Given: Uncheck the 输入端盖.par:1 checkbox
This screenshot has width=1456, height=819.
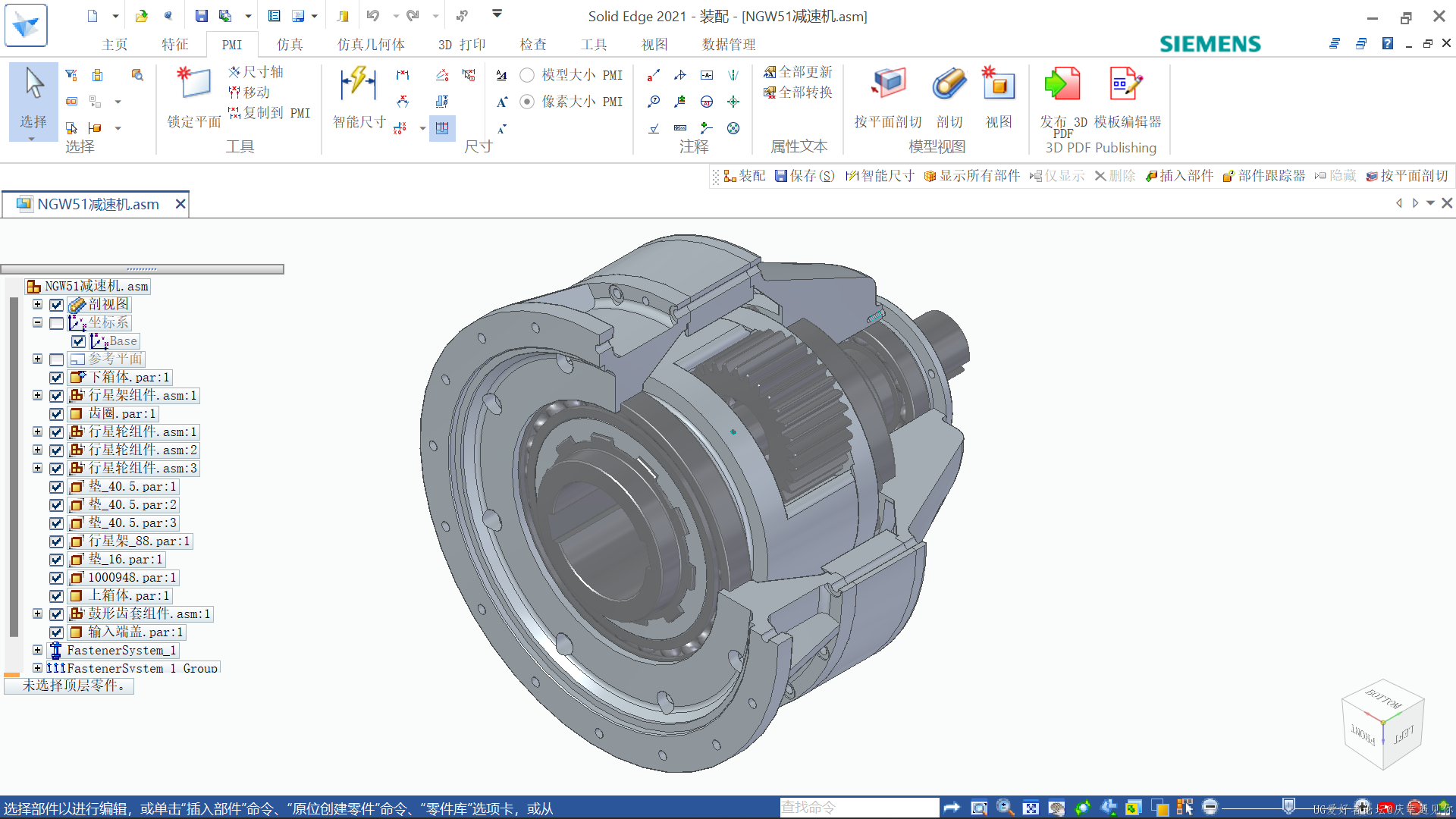Looking at the screenshot, I should click(56, 632).
